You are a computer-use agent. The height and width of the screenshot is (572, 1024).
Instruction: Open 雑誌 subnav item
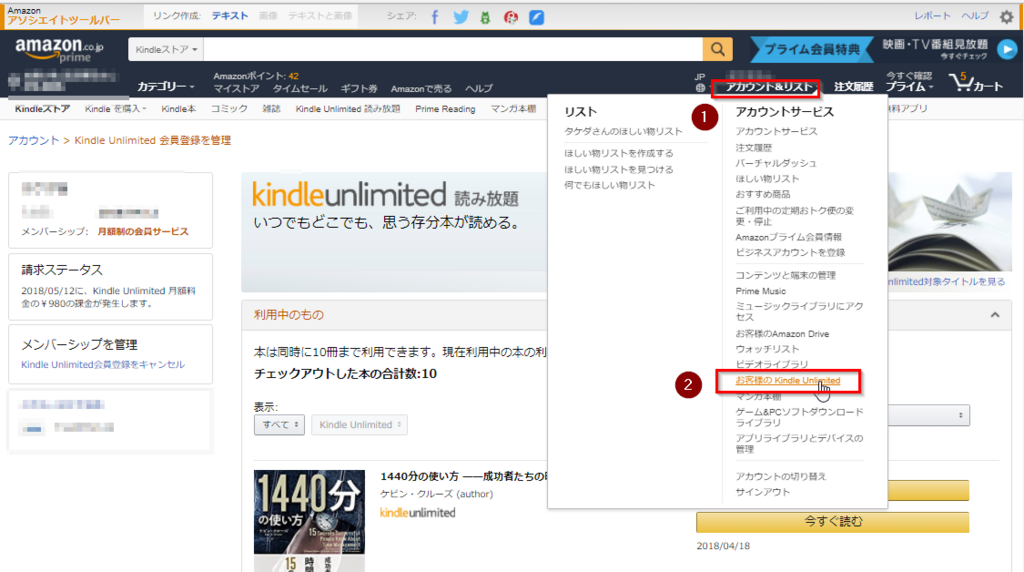coord(272,109)
